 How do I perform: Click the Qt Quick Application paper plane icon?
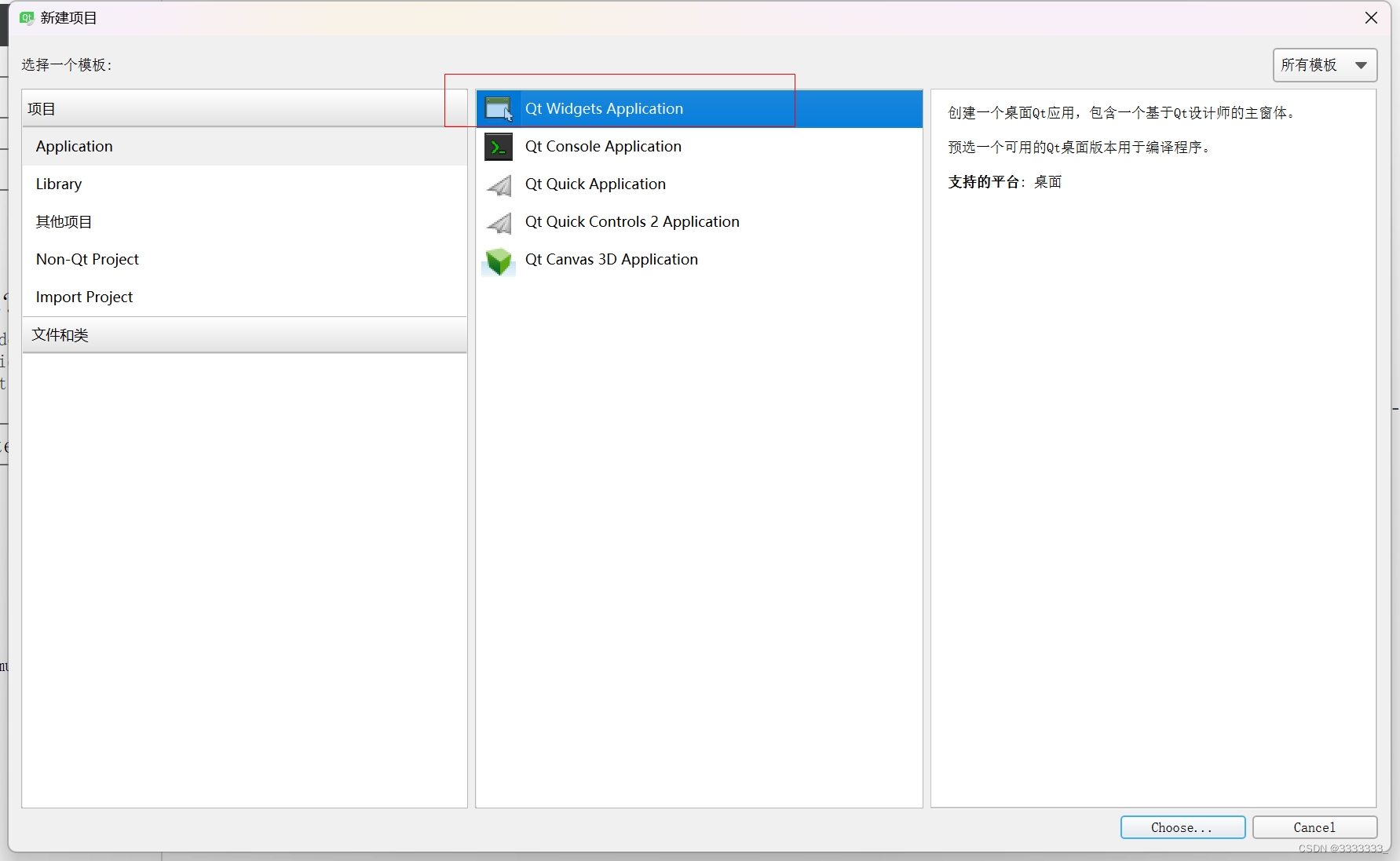(x=499, y=185)
